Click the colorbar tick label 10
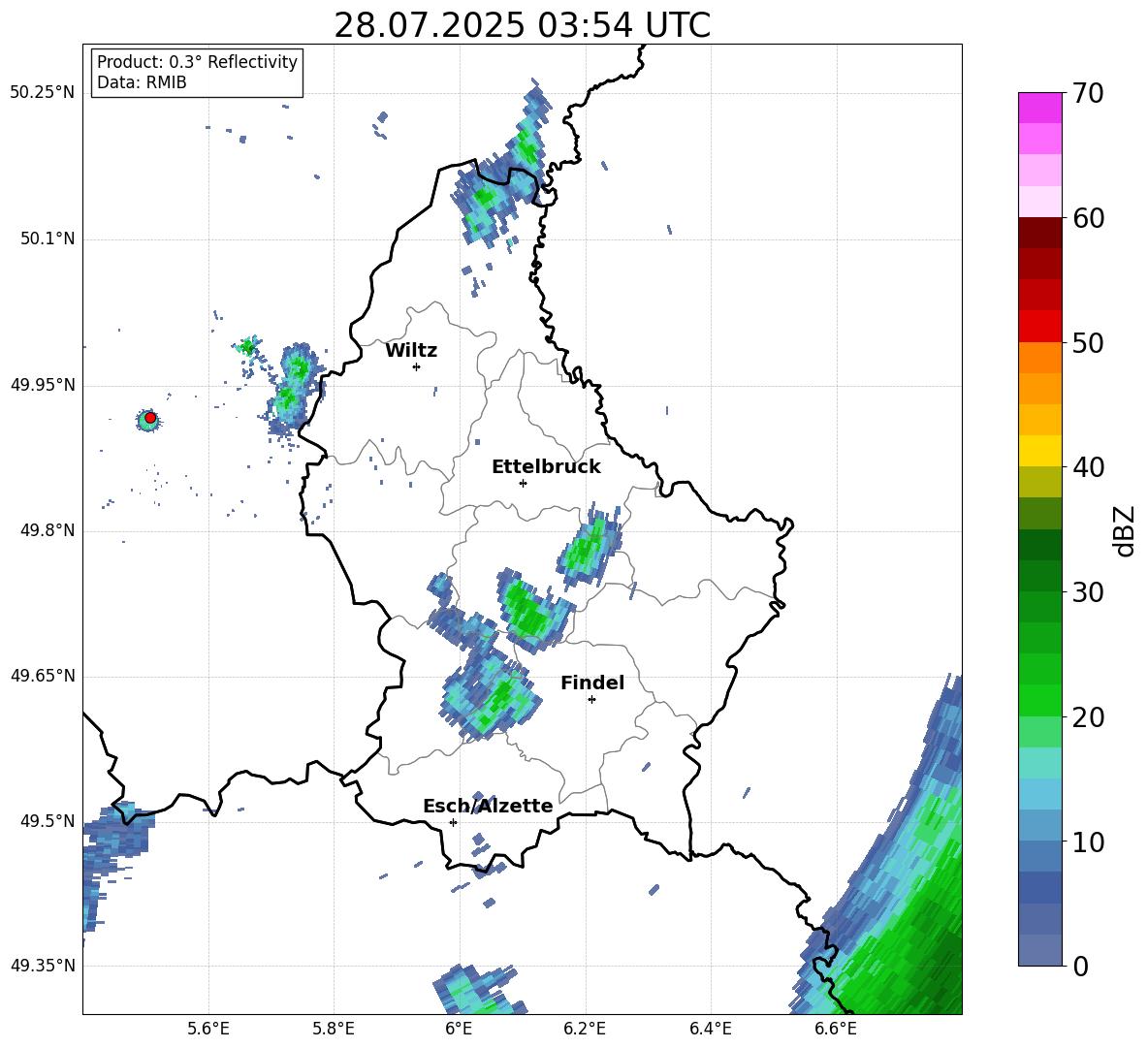The height and width of the screenshot is (1048, 1148). (1088, 842)
